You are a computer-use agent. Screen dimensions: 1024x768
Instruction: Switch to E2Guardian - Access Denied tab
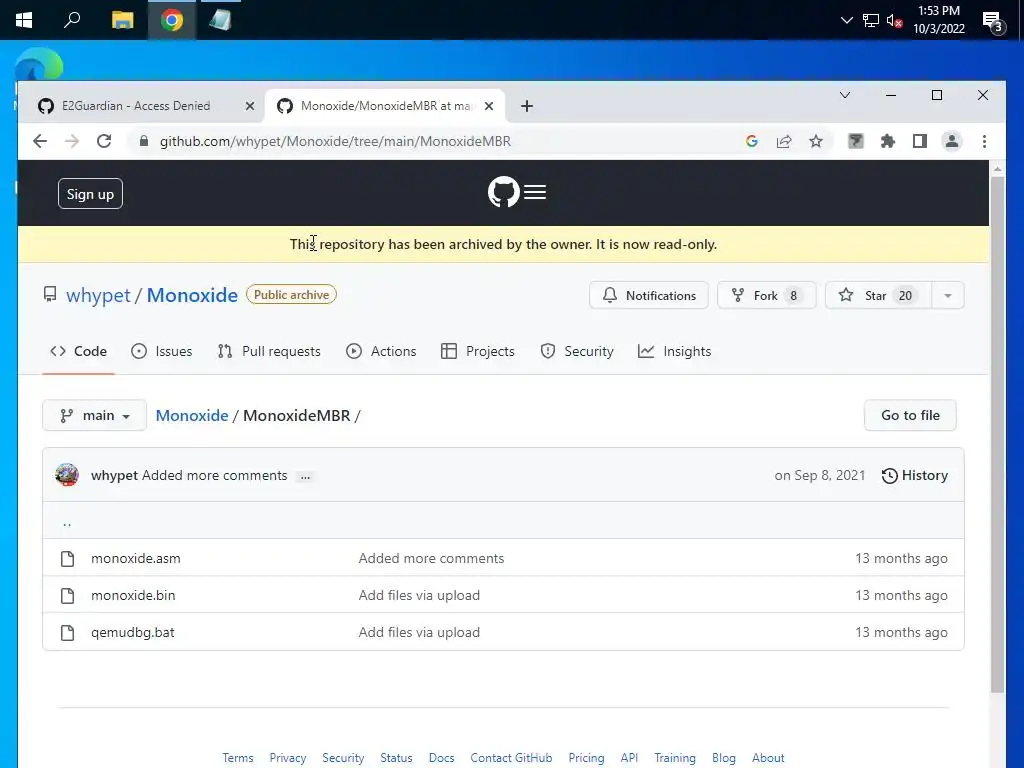coord(136,106)
